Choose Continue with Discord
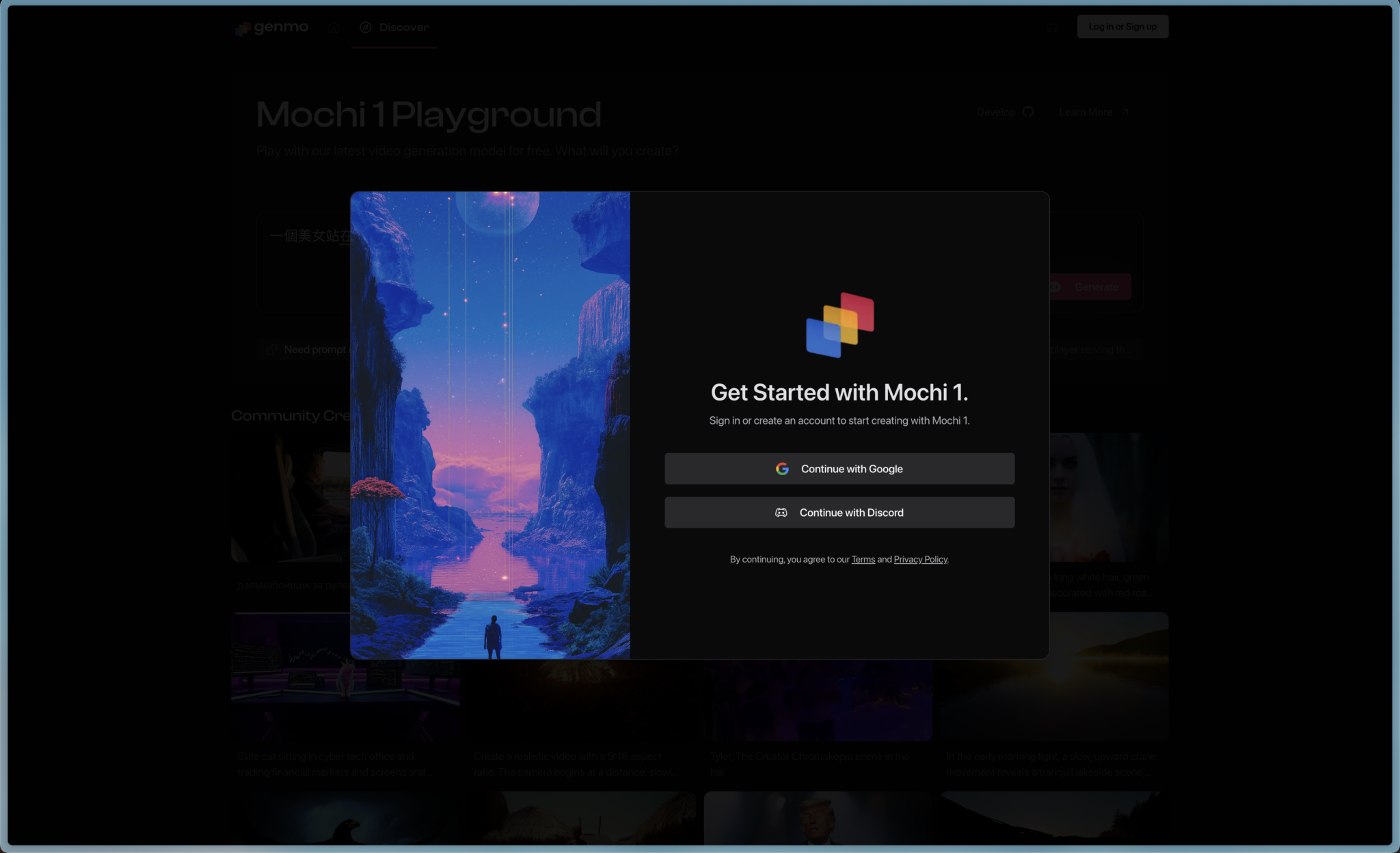This screenshot has height=853, width=1400. point(839,512)
